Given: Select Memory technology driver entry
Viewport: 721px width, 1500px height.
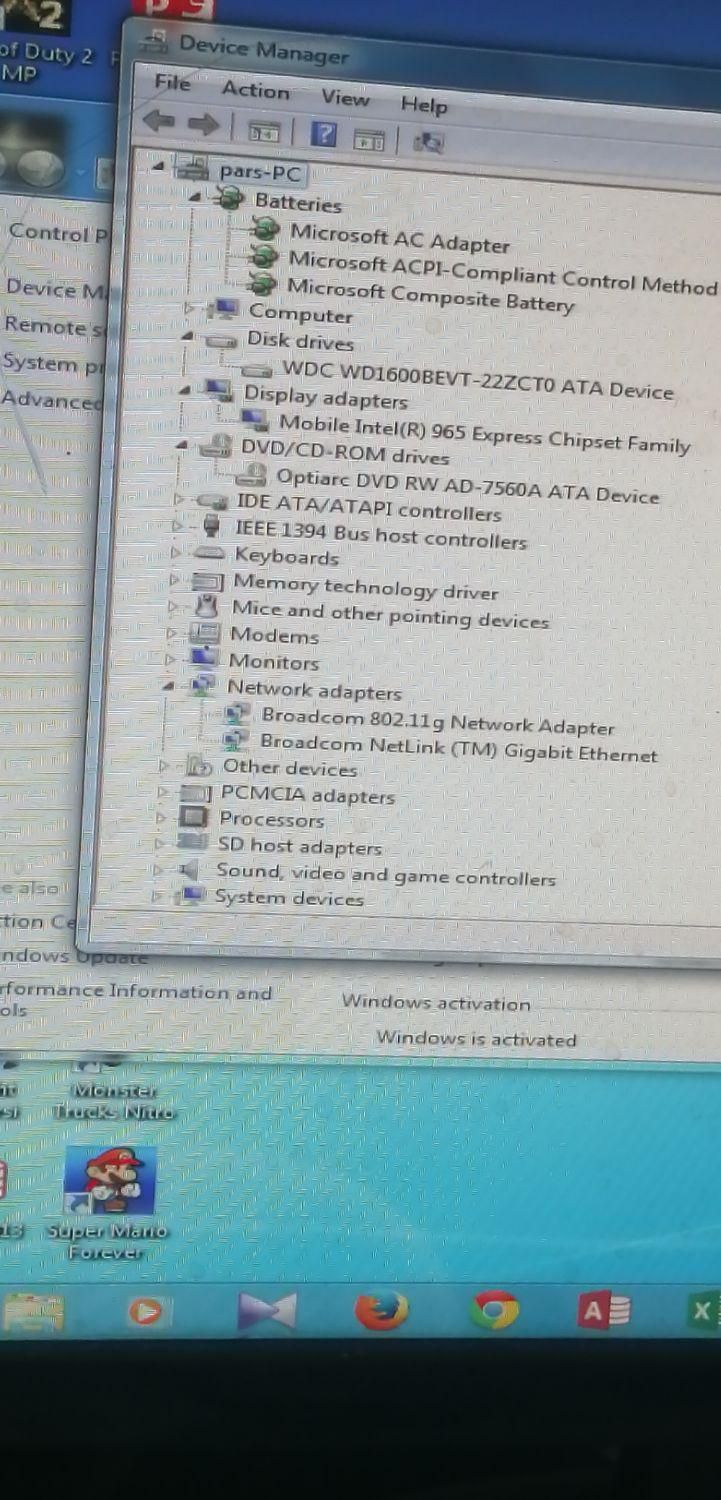Looking at the screenshot, I should (x=365, y=587).
